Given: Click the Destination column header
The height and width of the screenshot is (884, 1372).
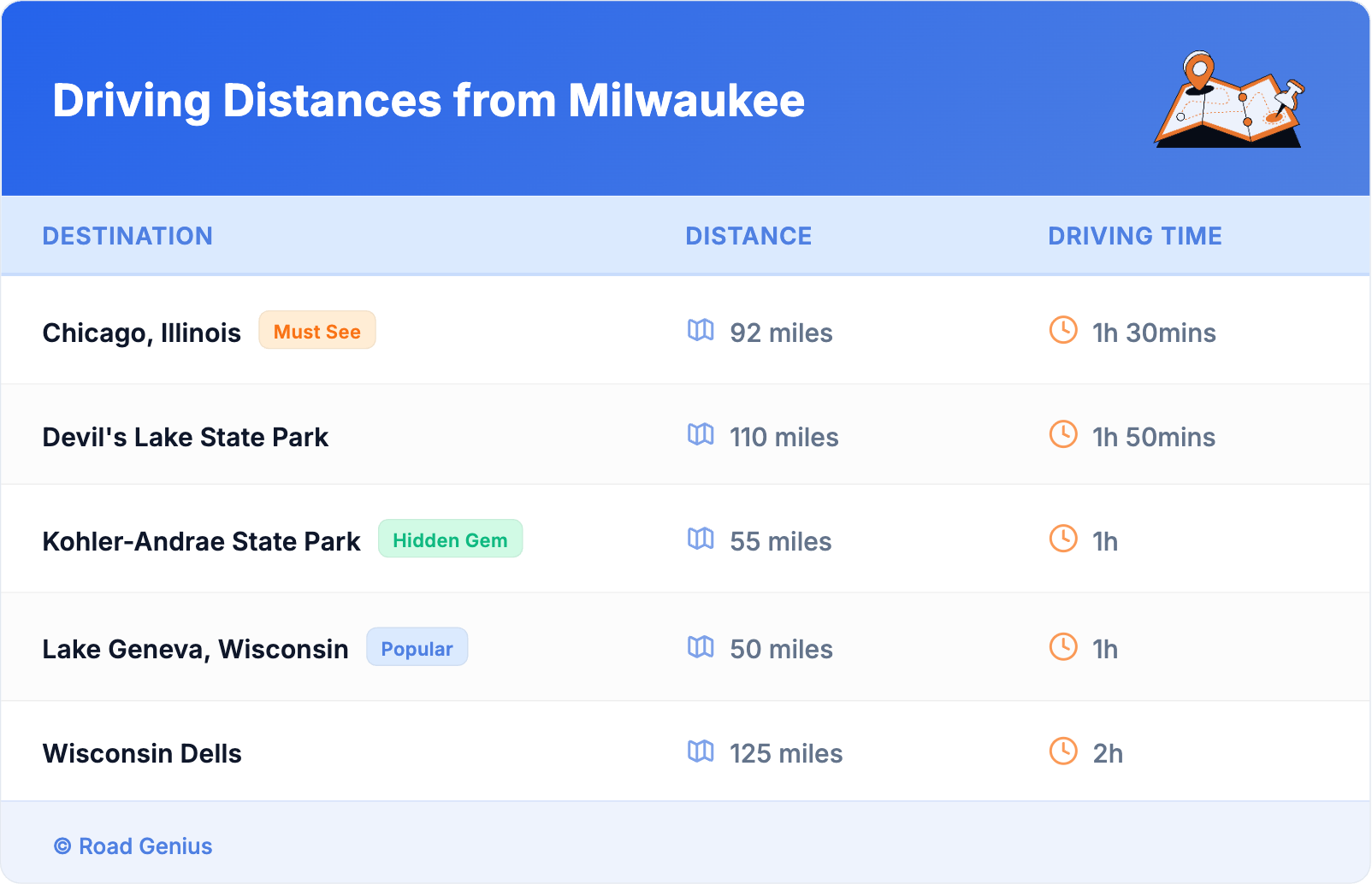Looking at the screenshot, I should [x=127, y=236].
